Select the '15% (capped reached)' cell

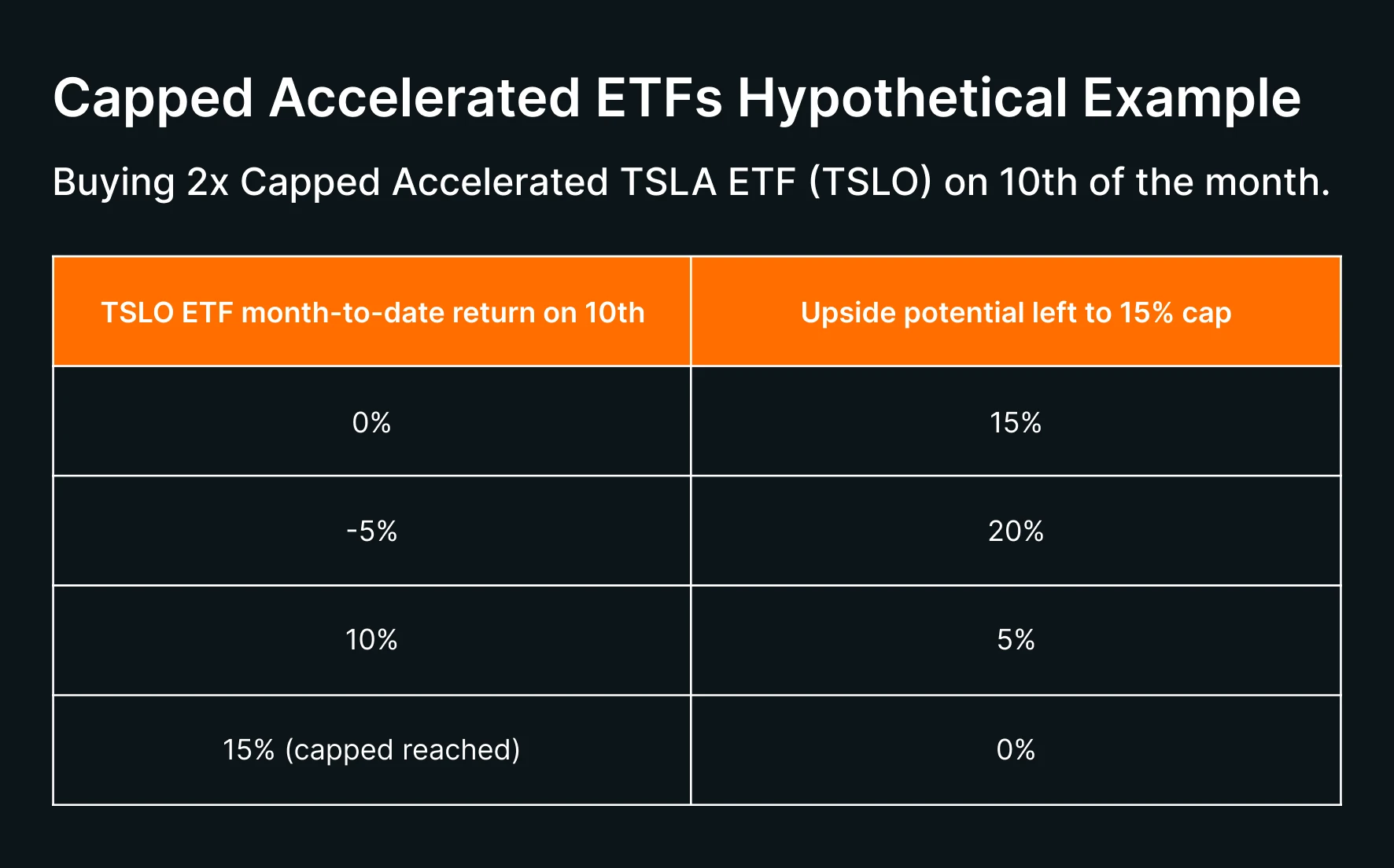pos(371,750)
